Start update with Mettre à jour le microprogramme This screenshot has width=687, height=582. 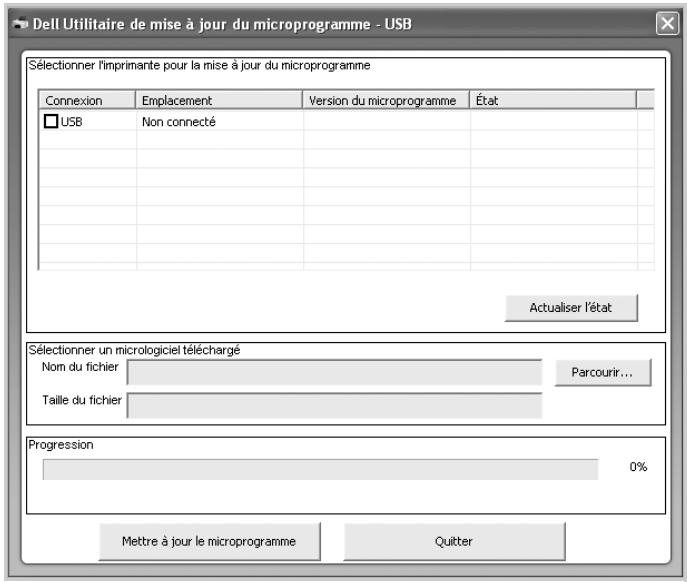209,541
